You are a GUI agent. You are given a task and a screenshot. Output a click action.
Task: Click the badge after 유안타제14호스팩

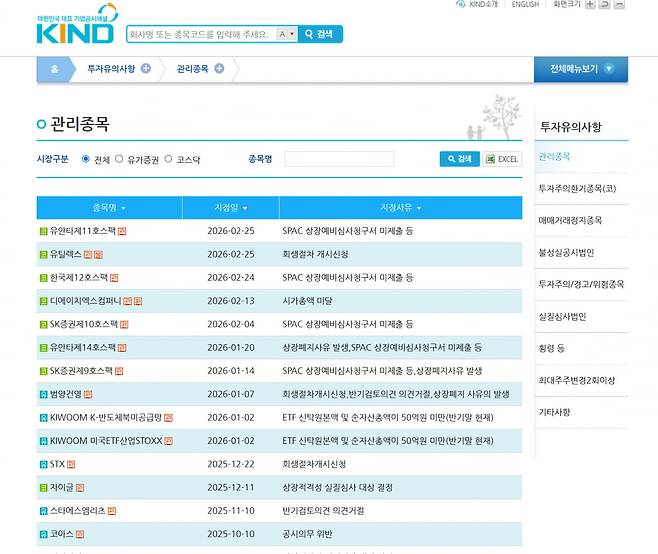[122, 348]
